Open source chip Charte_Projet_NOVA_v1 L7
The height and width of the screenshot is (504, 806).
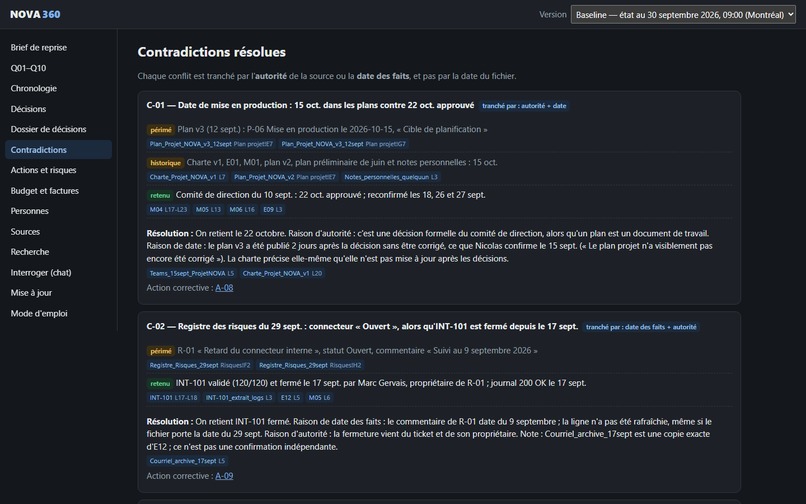point(187,177)
